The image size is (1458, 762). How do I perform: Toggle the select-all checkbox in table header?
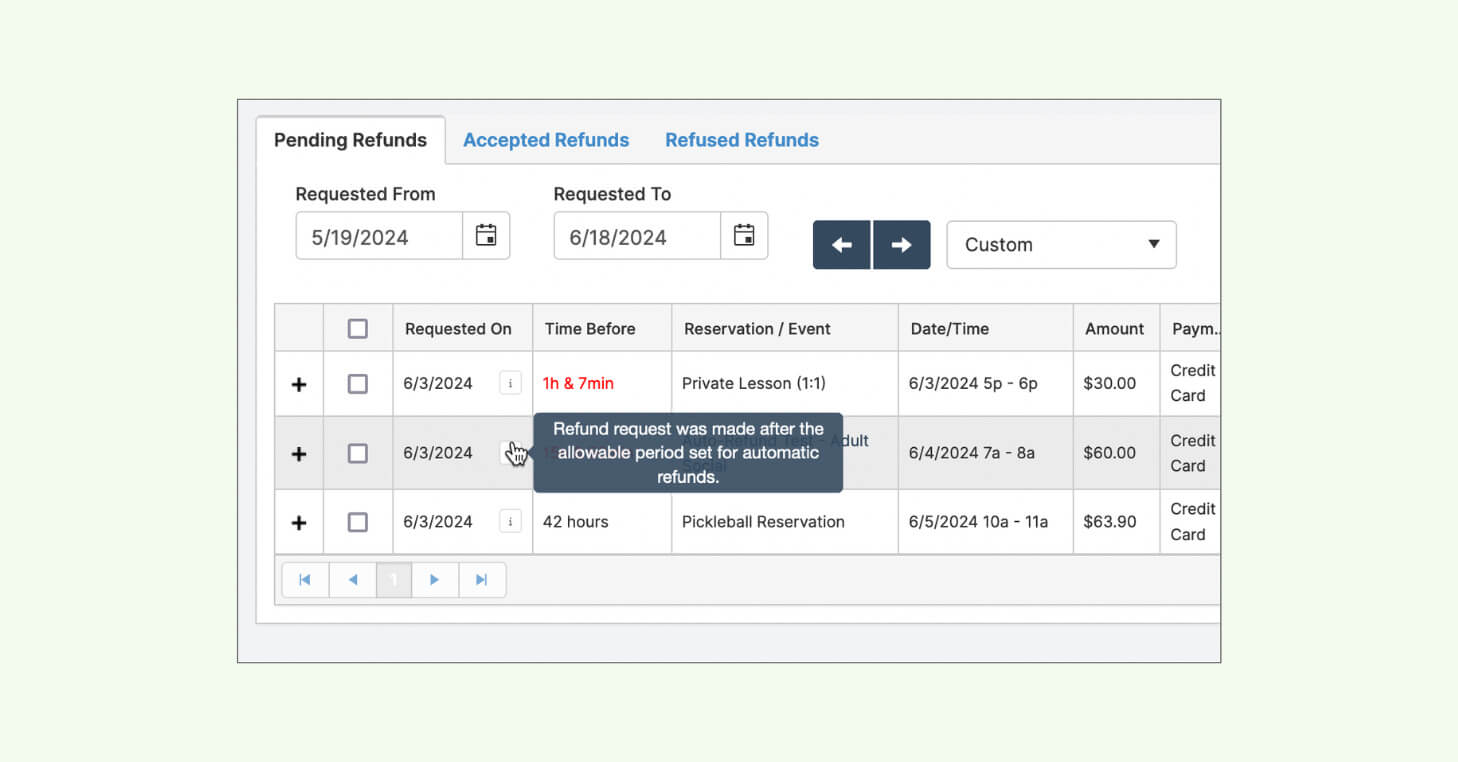[x=357, y=329]
